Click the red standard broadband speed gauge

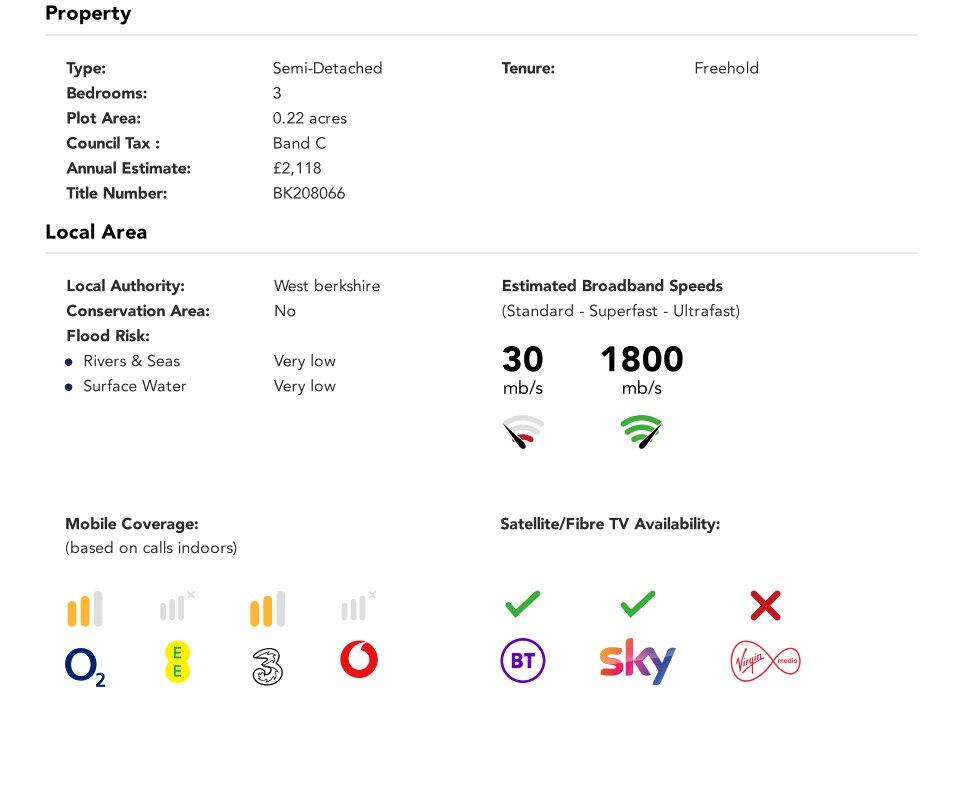point(523,431)
